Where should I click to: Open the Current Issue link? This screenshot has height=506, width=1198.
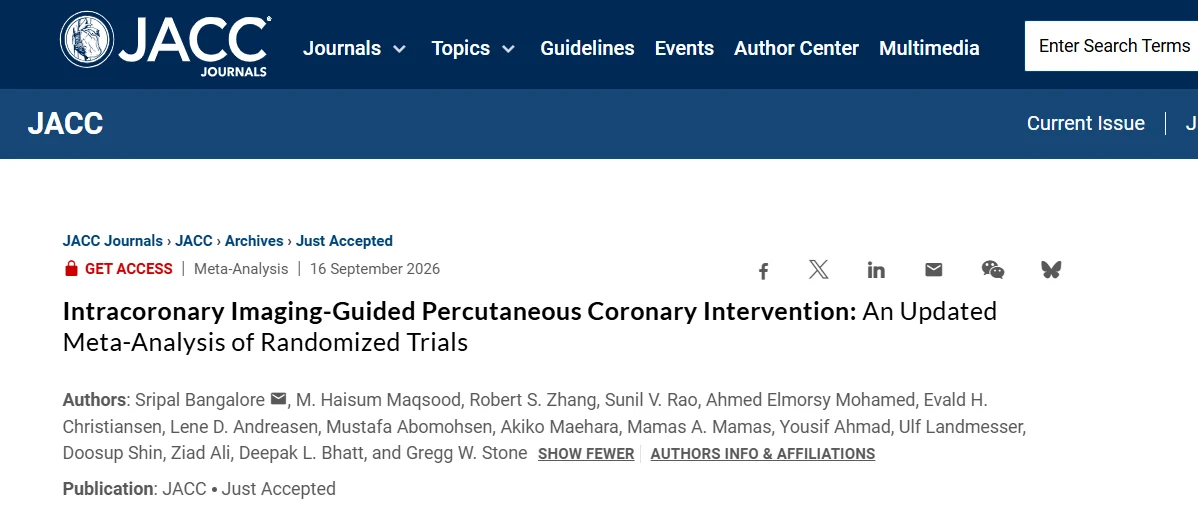point(1086,123)
